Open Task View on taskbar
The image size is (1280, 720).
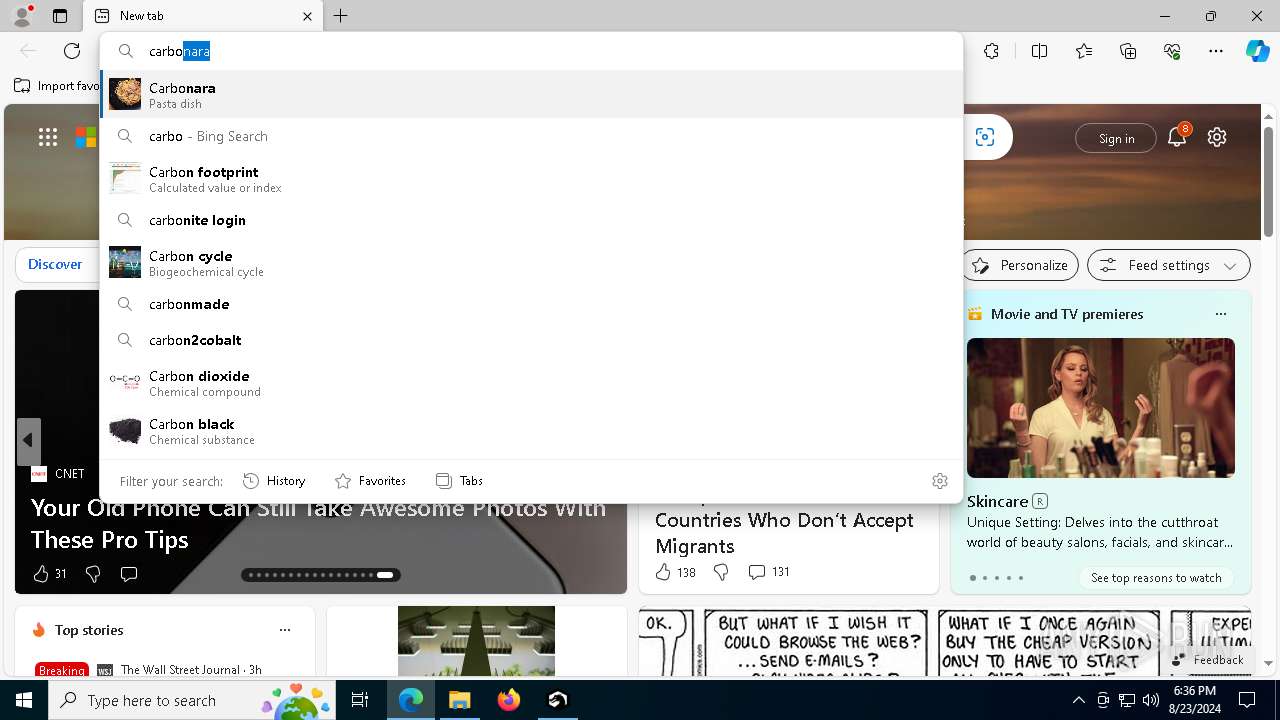361,700
